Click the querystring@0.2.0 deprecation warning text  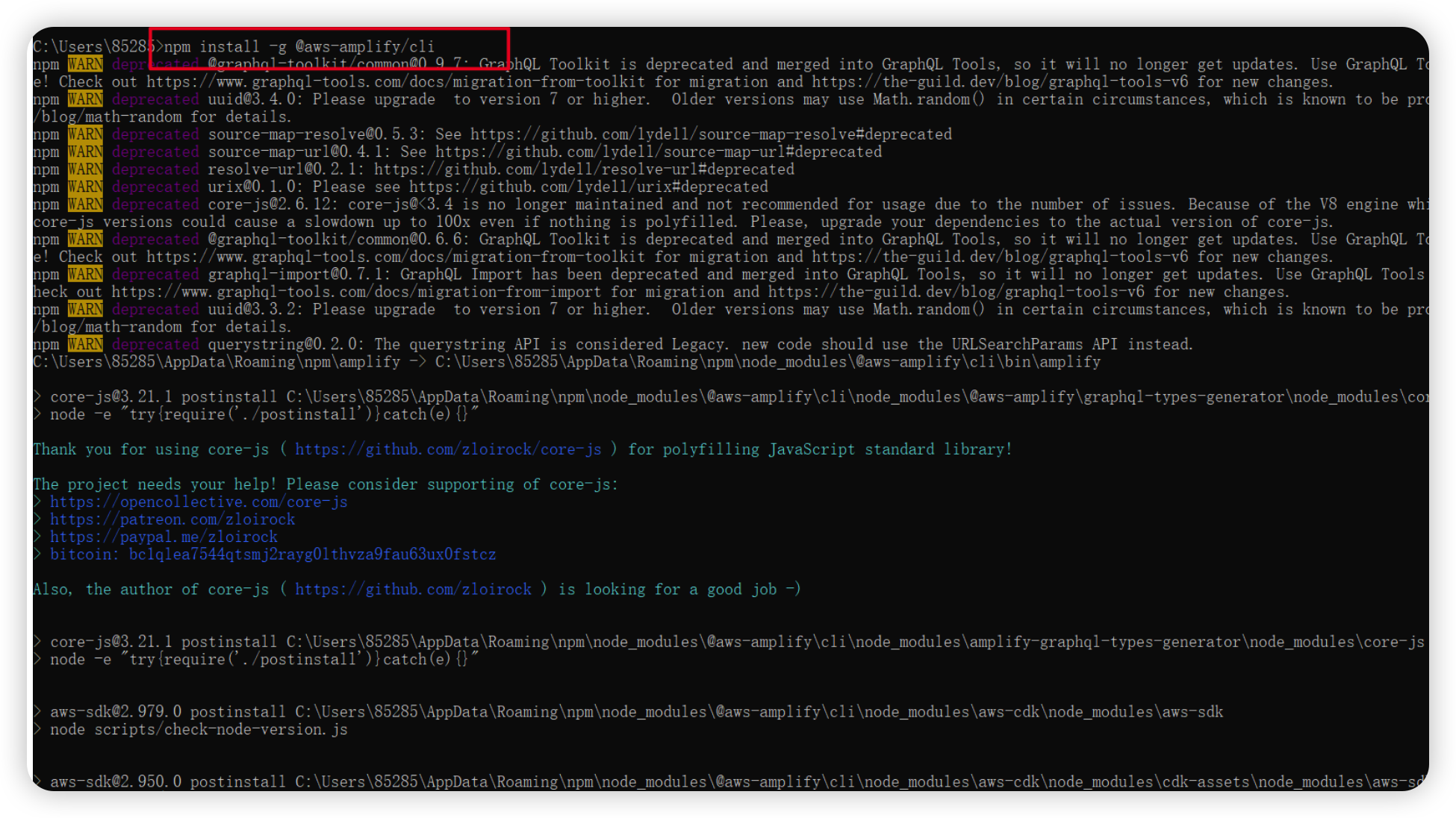pyautogui.click(x=699, y=344)
